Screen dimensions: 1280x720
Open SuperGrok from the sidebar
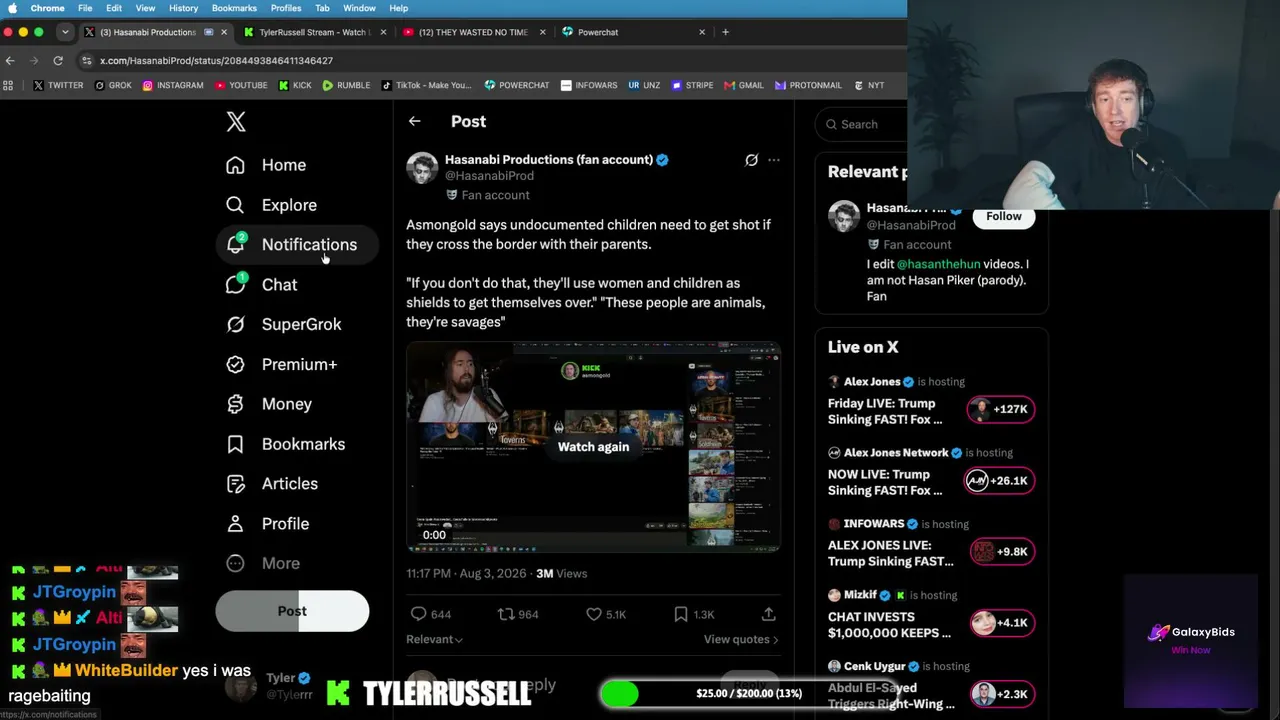(x=284, y=324)
